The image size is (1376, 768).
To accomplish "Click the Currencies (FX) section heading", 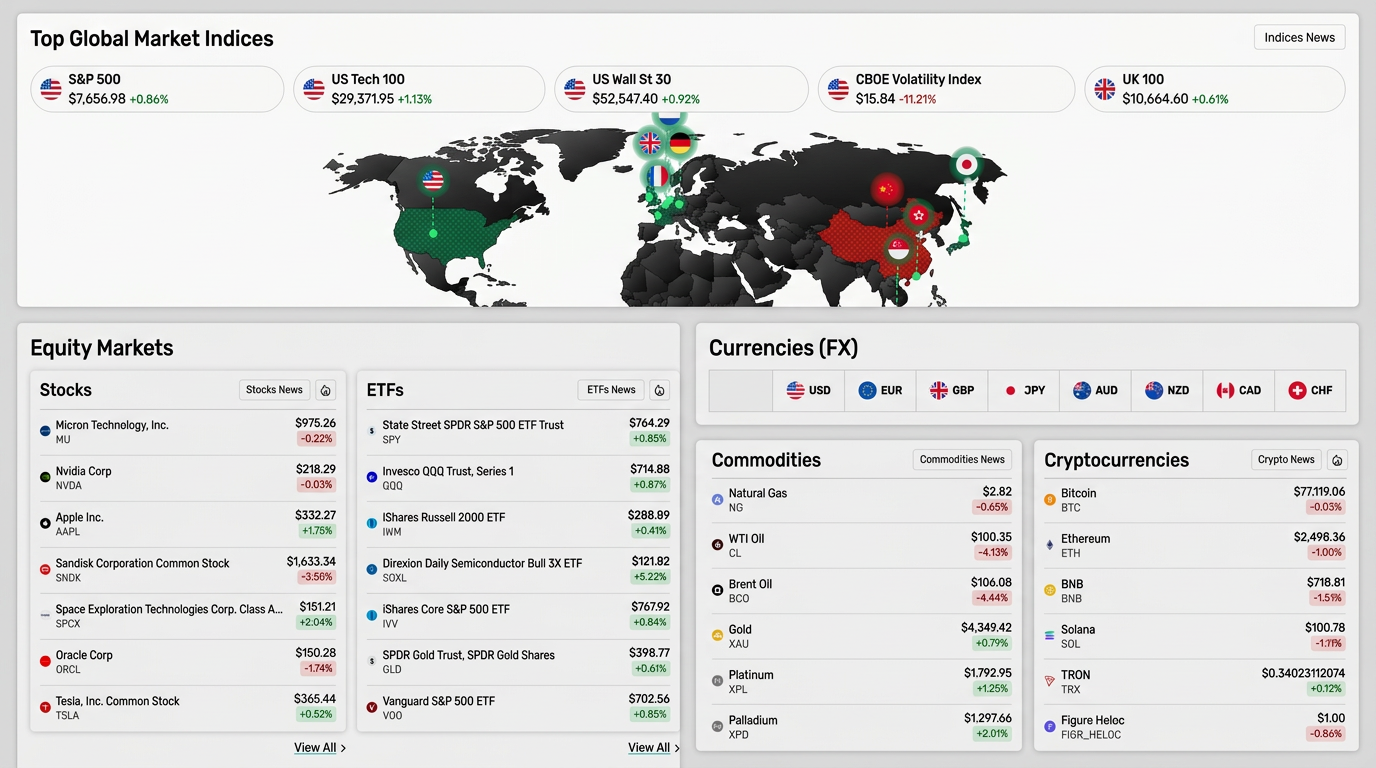I will [x=784, y=348].
